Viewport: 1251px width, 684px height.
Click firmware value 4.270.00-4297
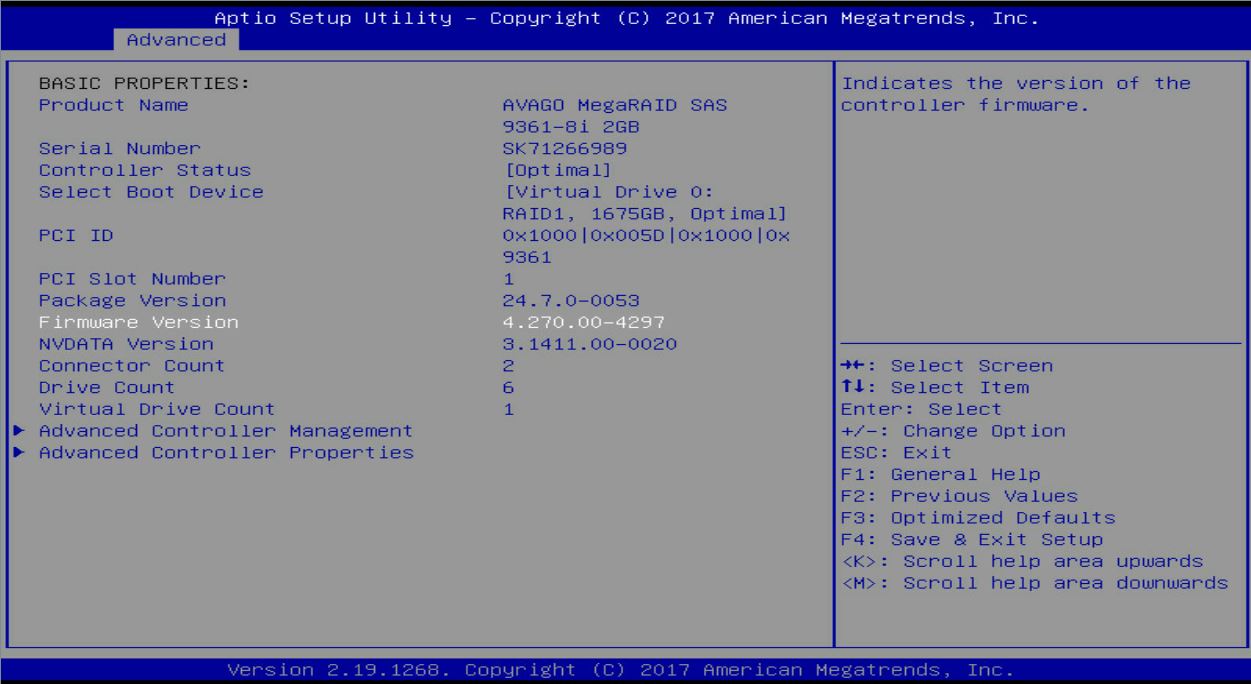pos(583,322)
